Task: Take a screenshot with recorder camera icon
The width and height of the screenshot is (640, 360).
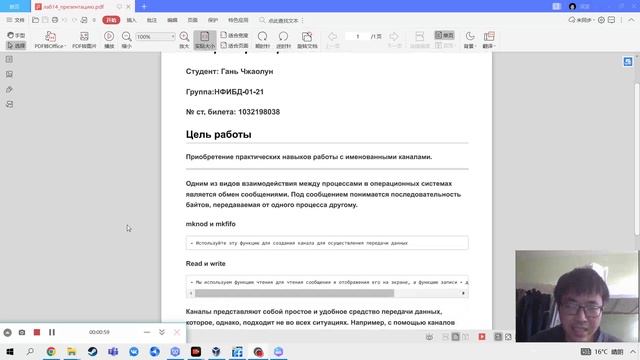Action: 22,332
